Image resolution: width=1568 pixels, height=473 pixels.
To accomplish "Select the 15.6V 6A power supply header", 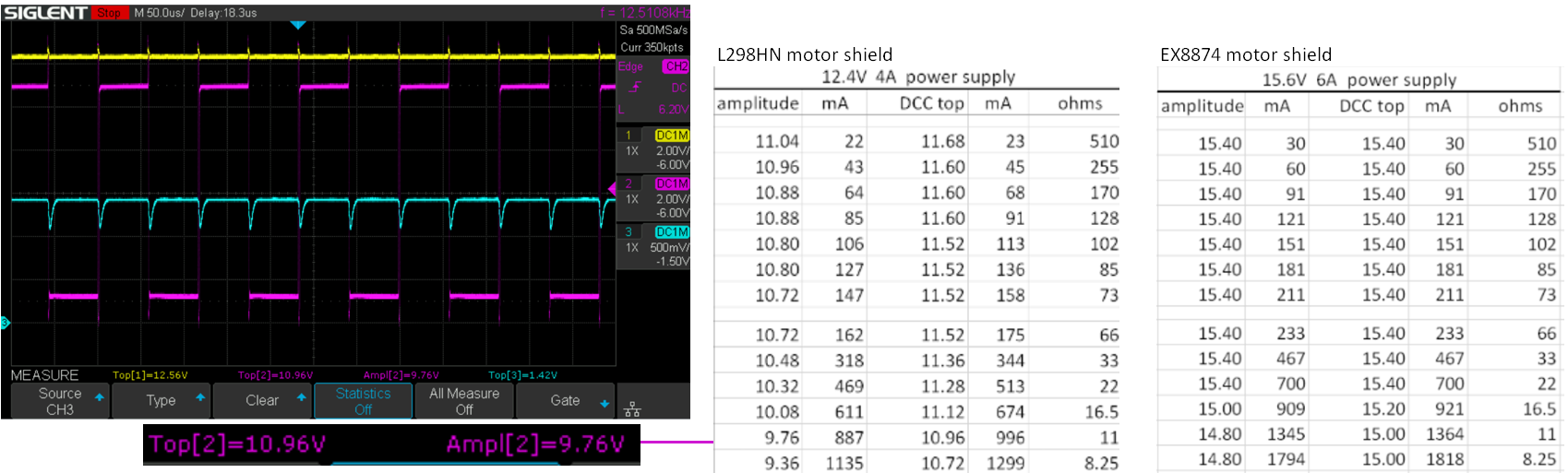I will coord(1359,80).
